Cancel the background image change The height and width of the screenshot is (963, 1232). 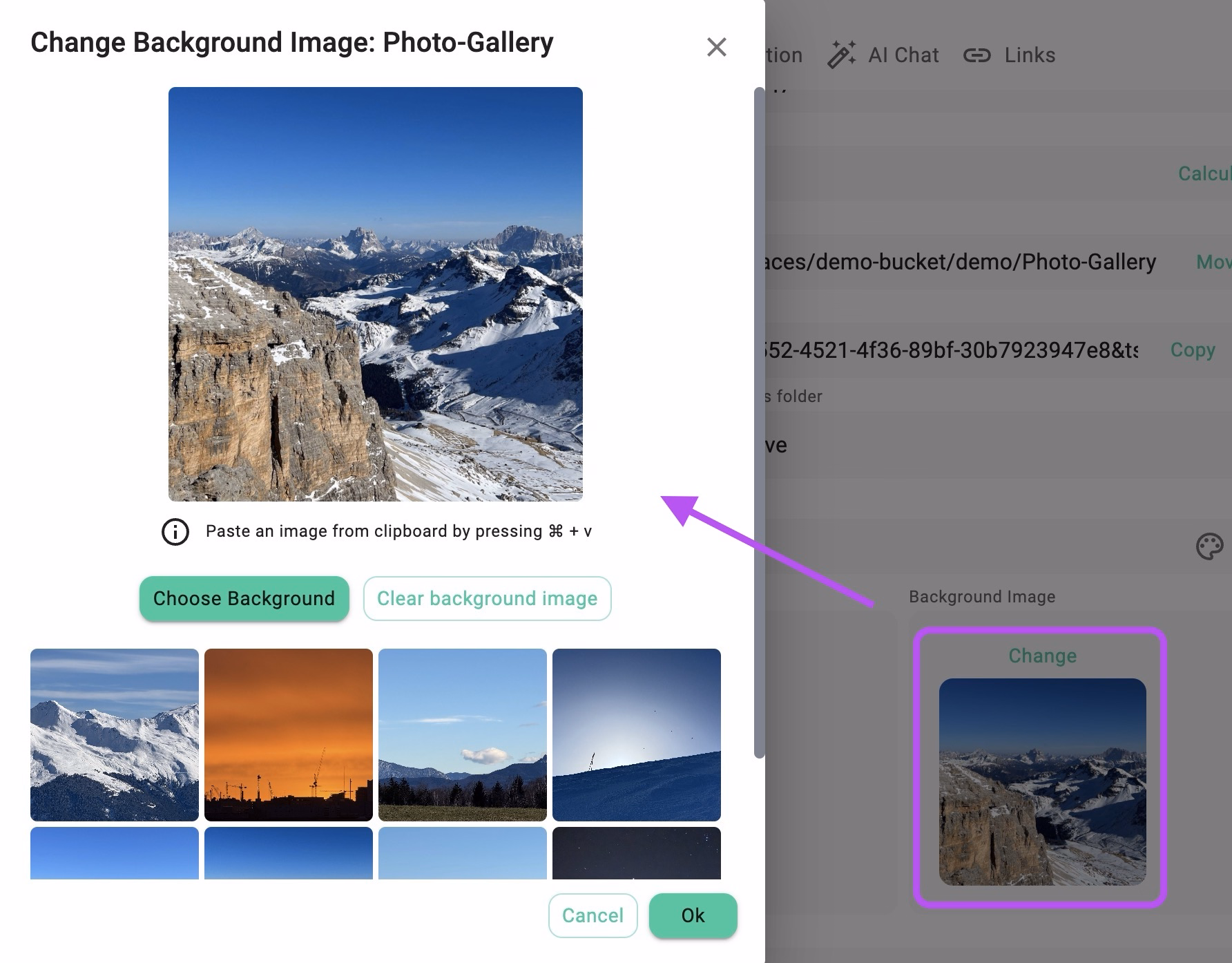coord(593,915)
